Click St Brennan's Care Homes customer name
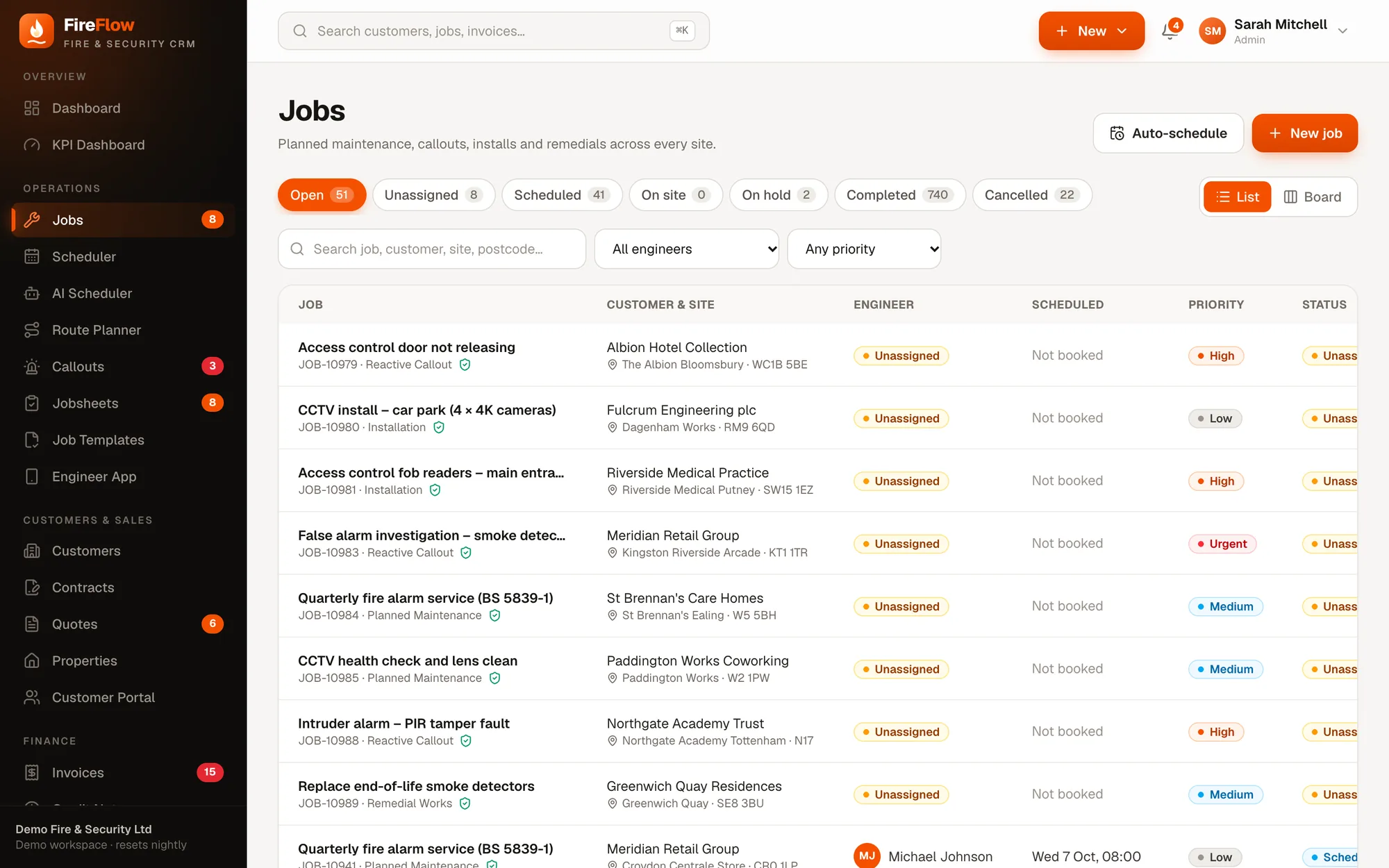The height and width of the screenshot is (868, 1389). tap(685, 599)
